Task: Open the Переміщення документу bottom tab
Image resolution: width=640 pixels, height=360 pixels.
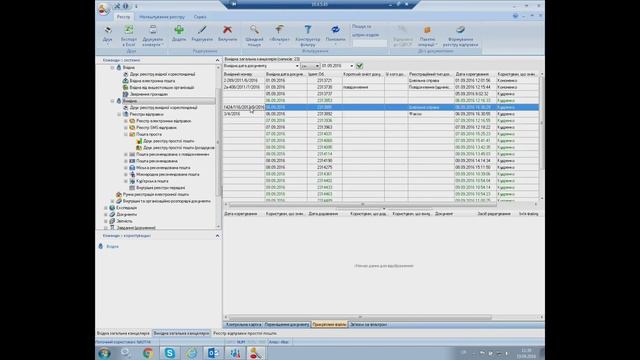Action: (287, 324)
